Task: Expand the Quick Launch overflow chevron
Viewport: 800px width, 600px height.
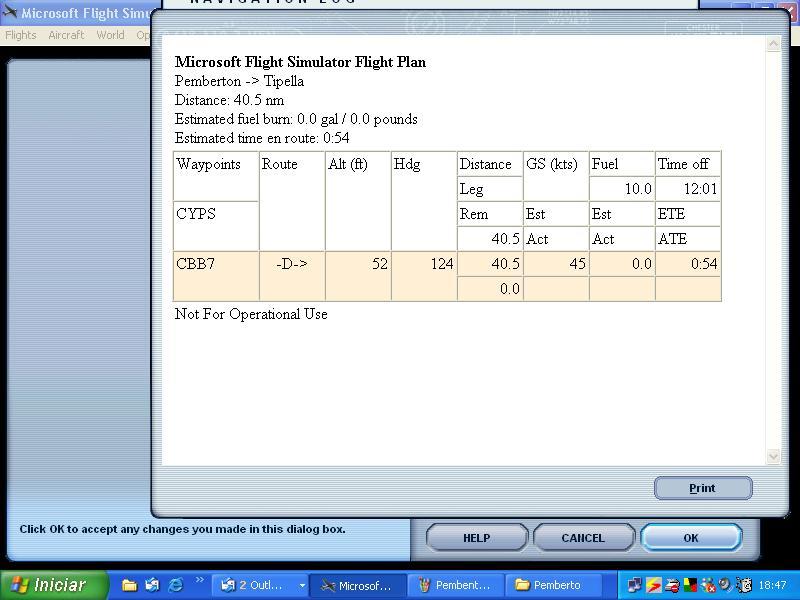Action: (200, 580)
